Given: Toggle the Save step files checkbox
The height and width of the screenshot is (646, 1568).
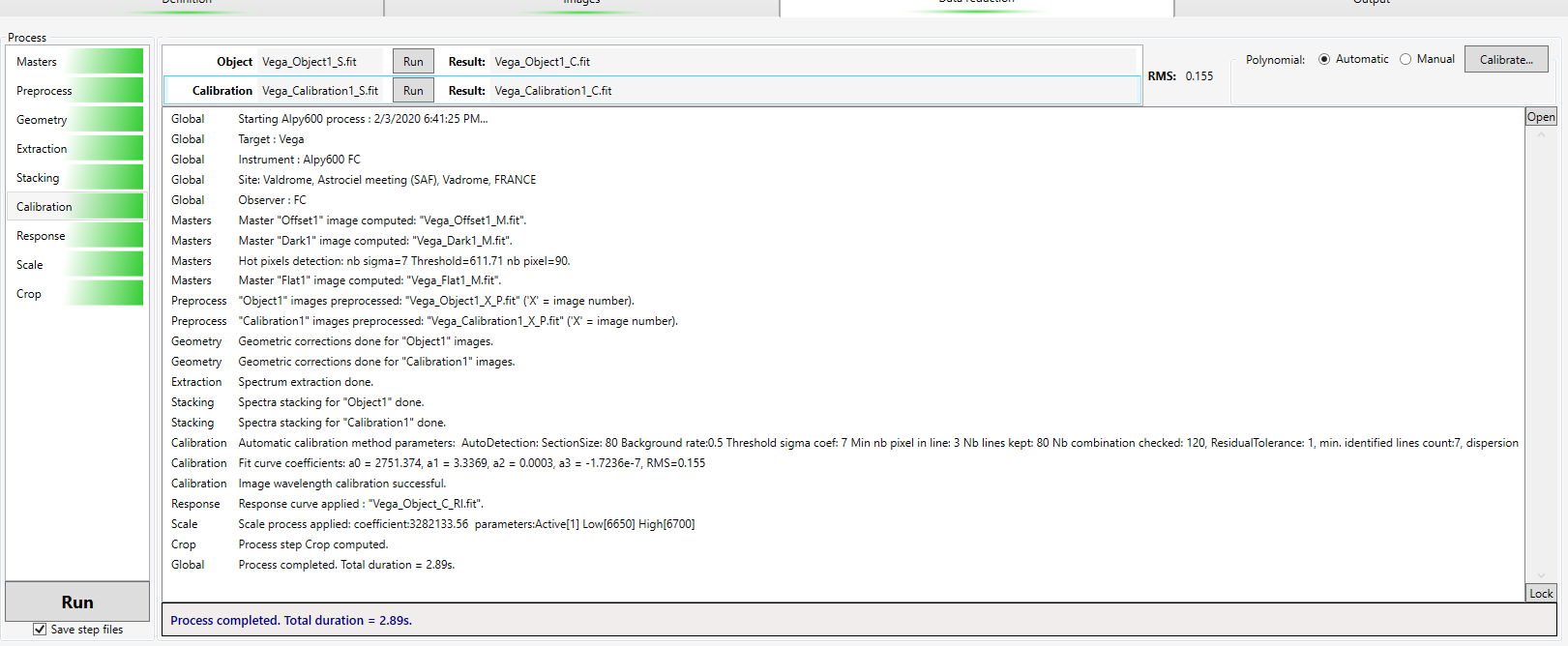Looking at the screenshot, I should 40,630.
